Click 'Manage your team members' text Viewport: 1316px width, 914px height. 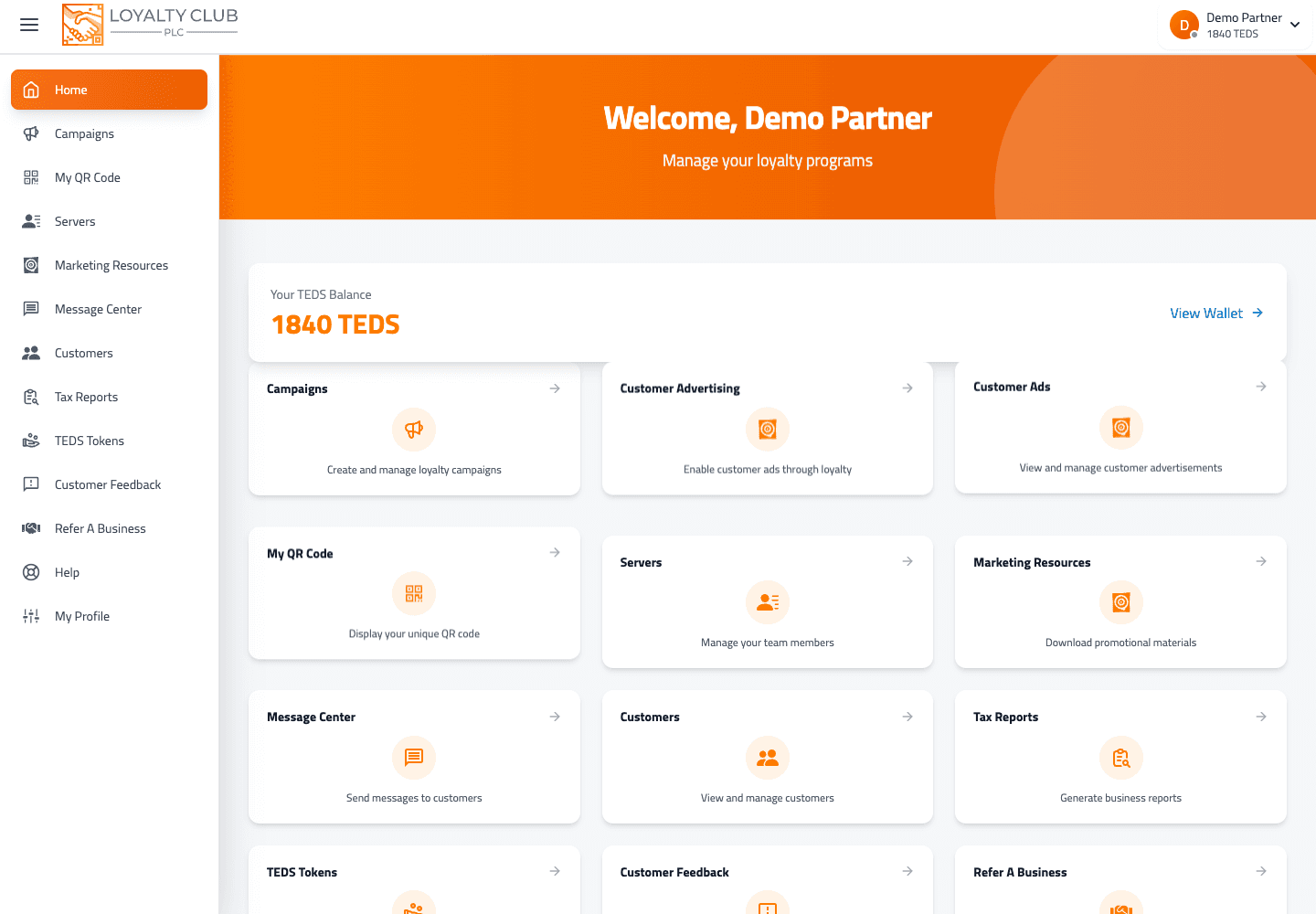(x=768, y=643)
